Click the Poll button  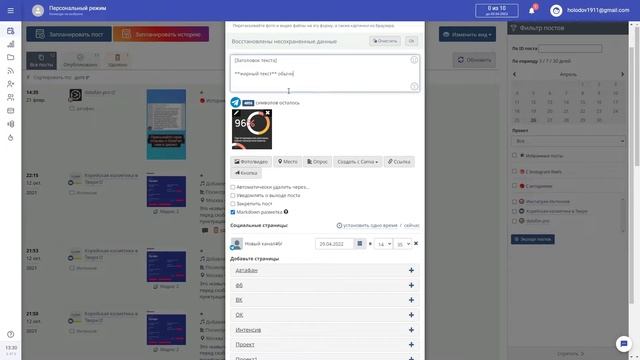(317, 162)
